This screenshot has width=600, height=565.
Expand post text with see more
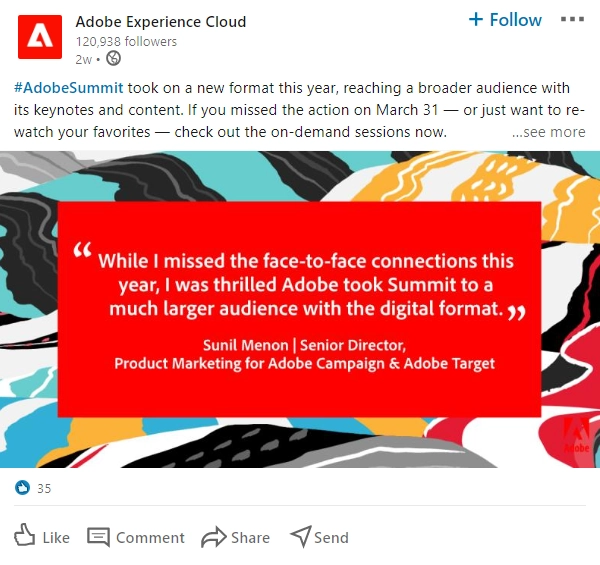549,132
